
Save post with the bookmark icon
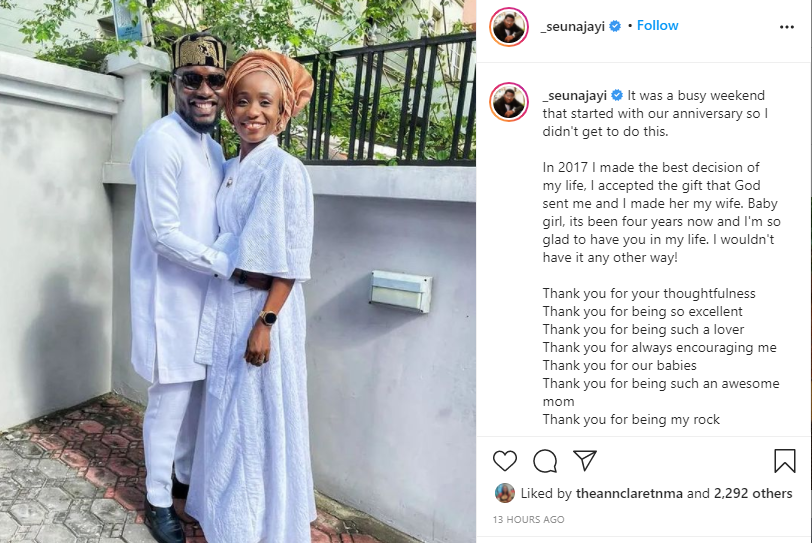pyautogui.click(x=785, y=461)
